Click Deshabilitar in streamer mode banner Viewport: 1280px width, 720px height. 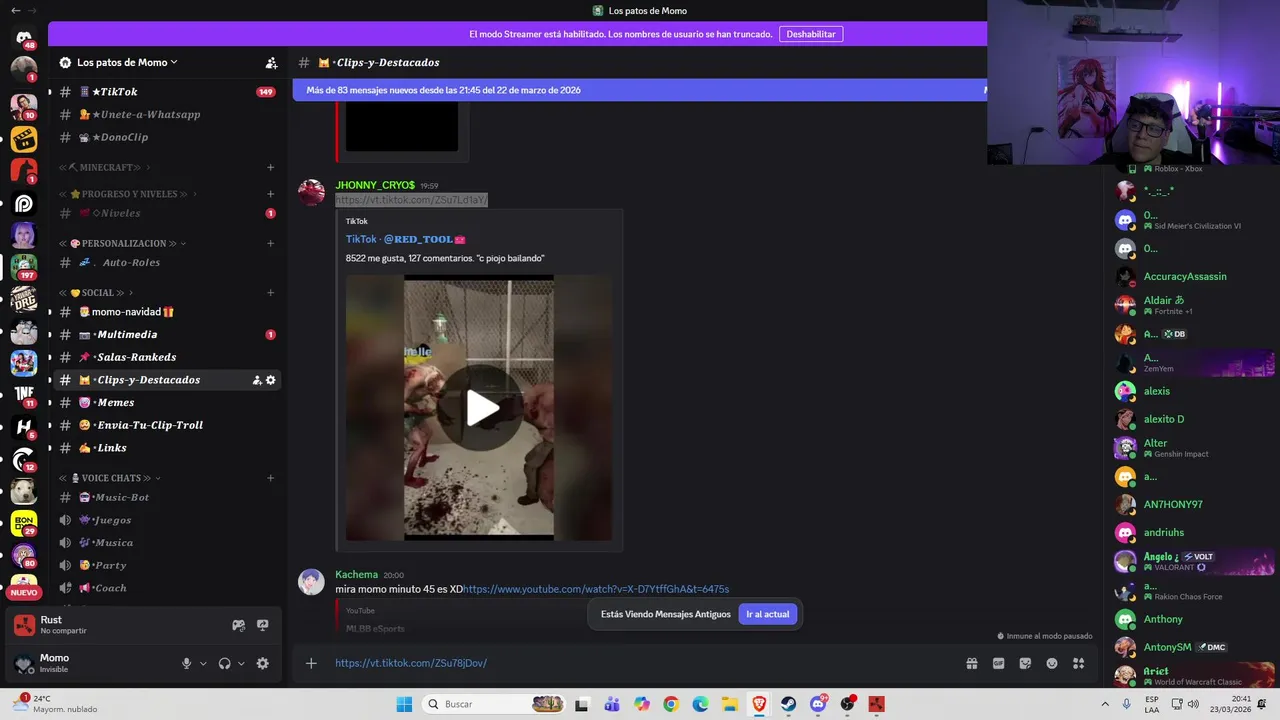pos(811,34)
